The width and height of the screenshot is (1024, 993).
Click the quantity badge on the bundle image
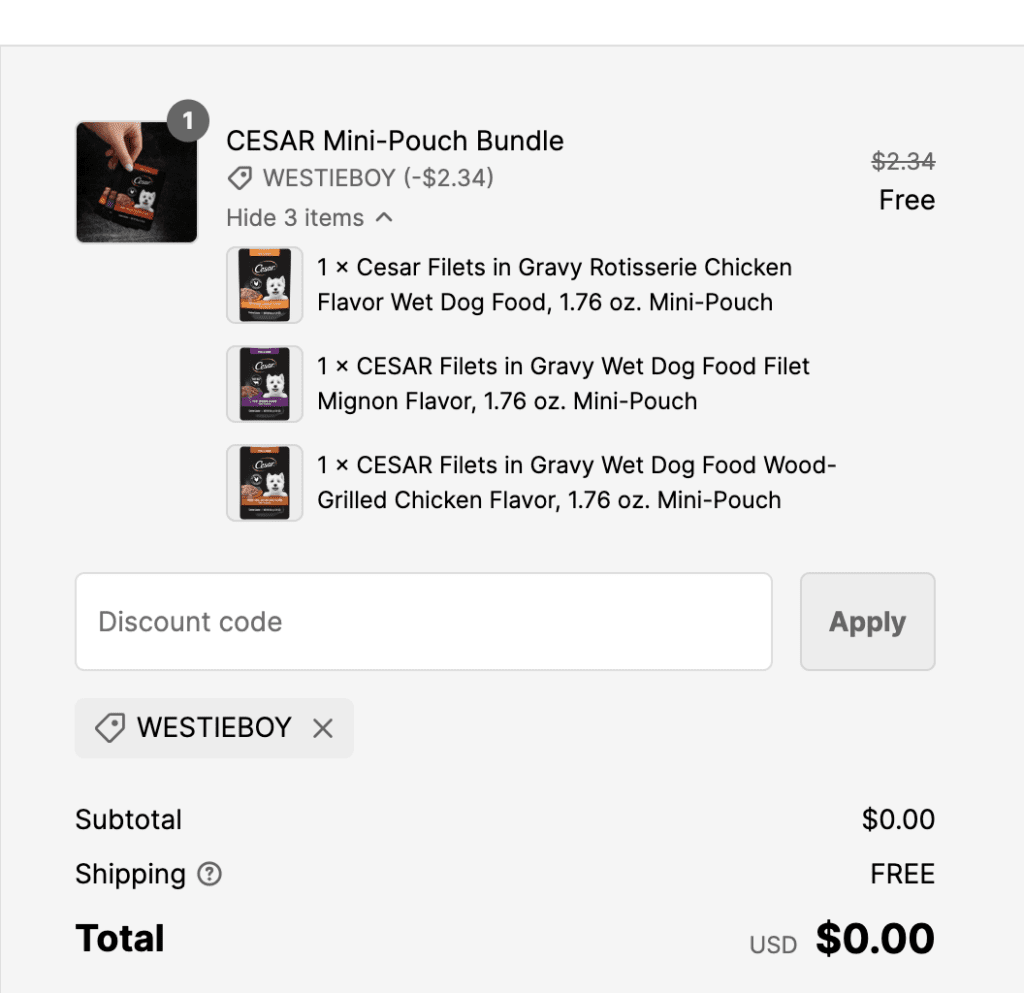pos(188,122)
